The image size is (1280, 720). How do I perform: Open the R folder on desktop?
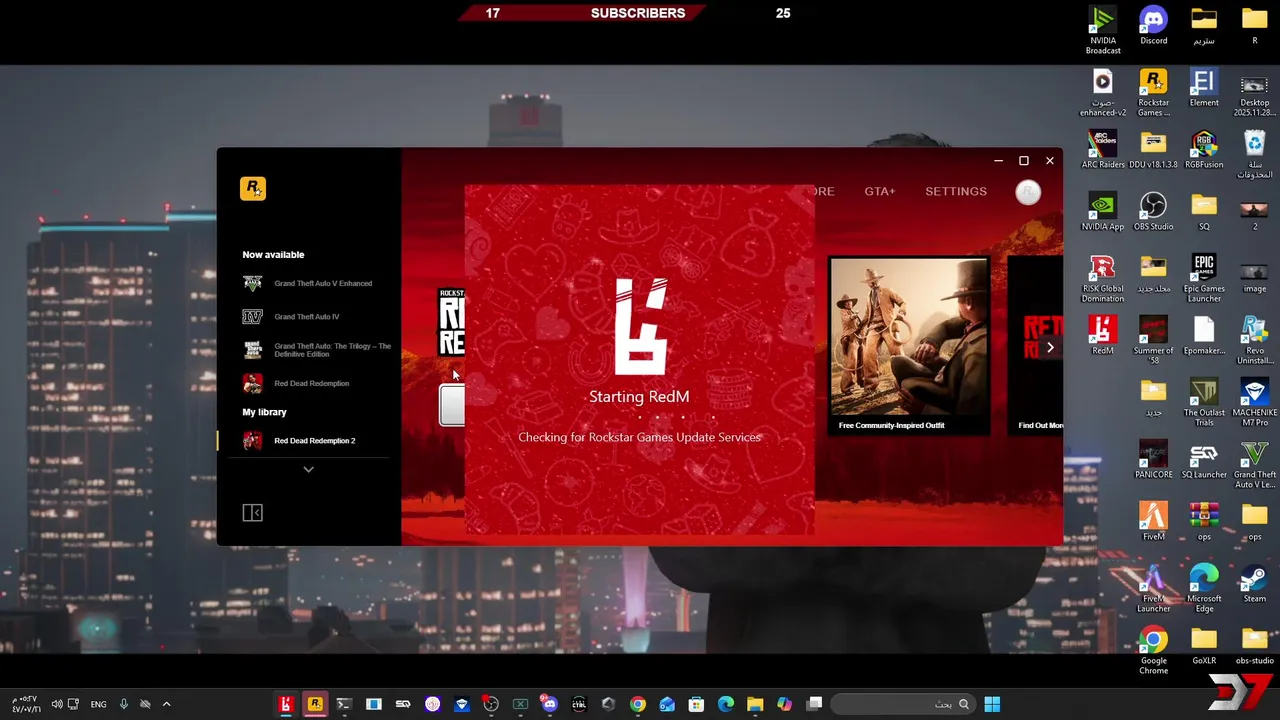tap(1255, 27)
